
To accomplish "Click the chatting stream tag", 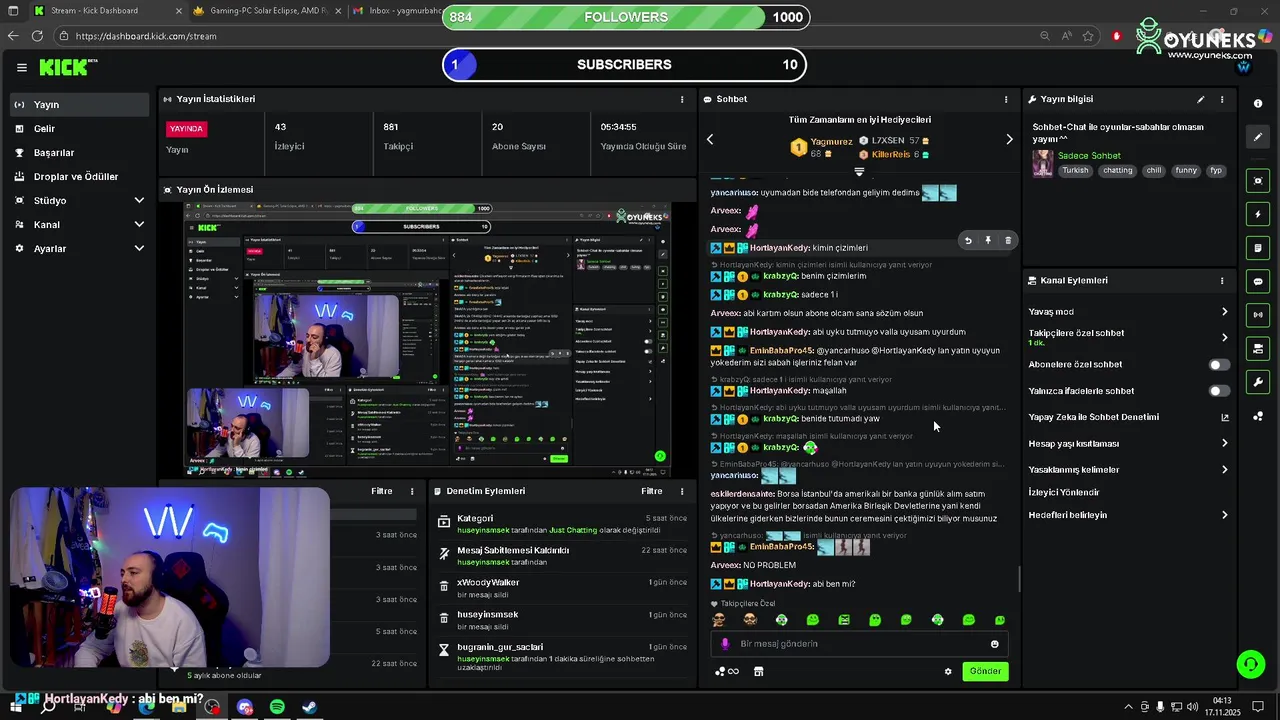I will point(1118,170).
